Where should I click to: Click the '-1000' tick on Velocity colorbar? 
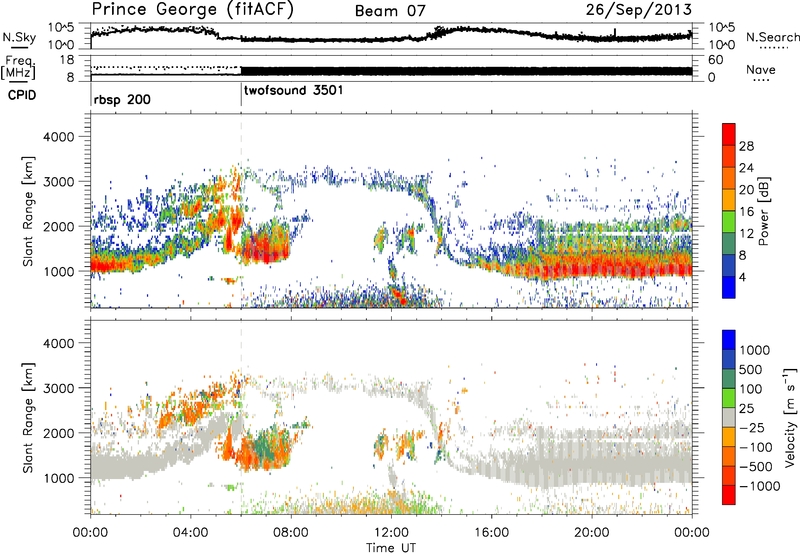click(x=759, y=486)
